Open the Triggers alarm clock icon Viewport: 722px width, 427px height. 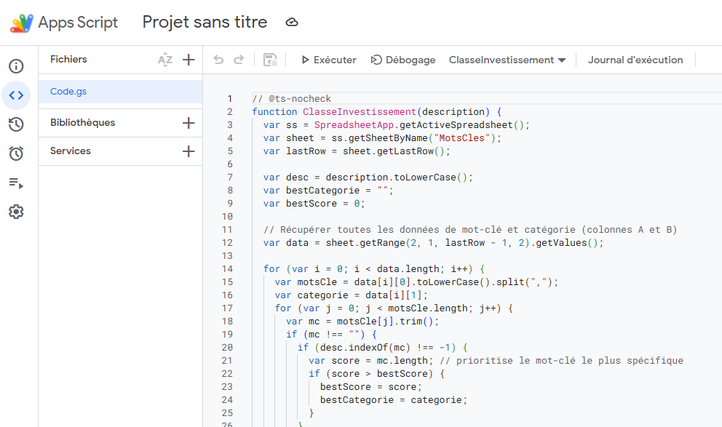point(16,153)
